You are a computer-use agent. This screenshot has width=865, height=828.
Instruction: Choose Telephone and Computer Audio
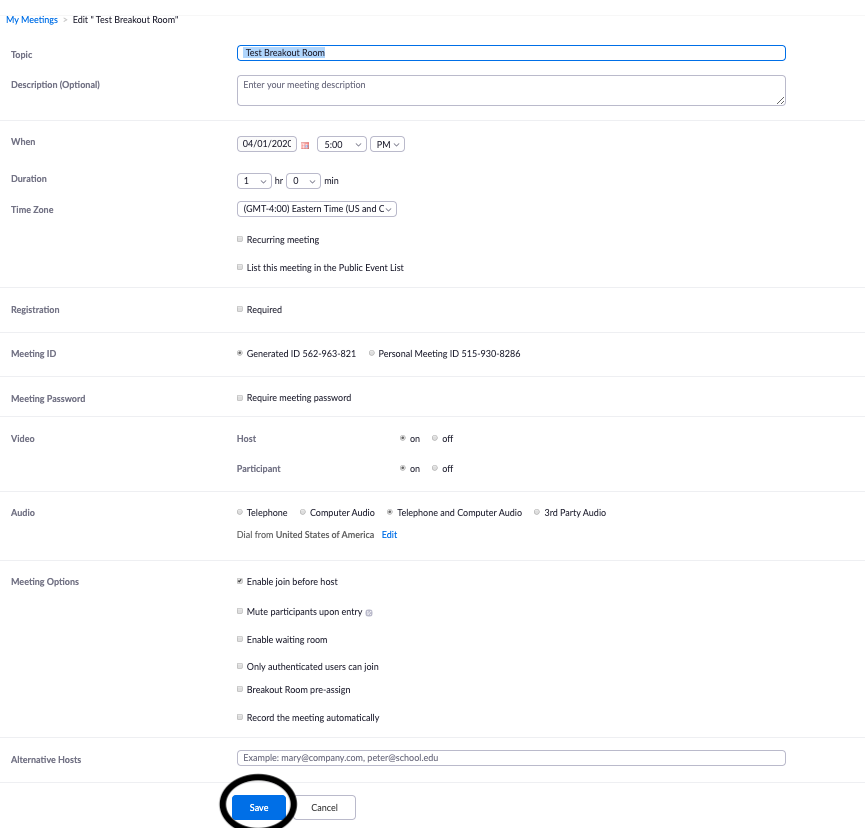(x=390, y=512)
